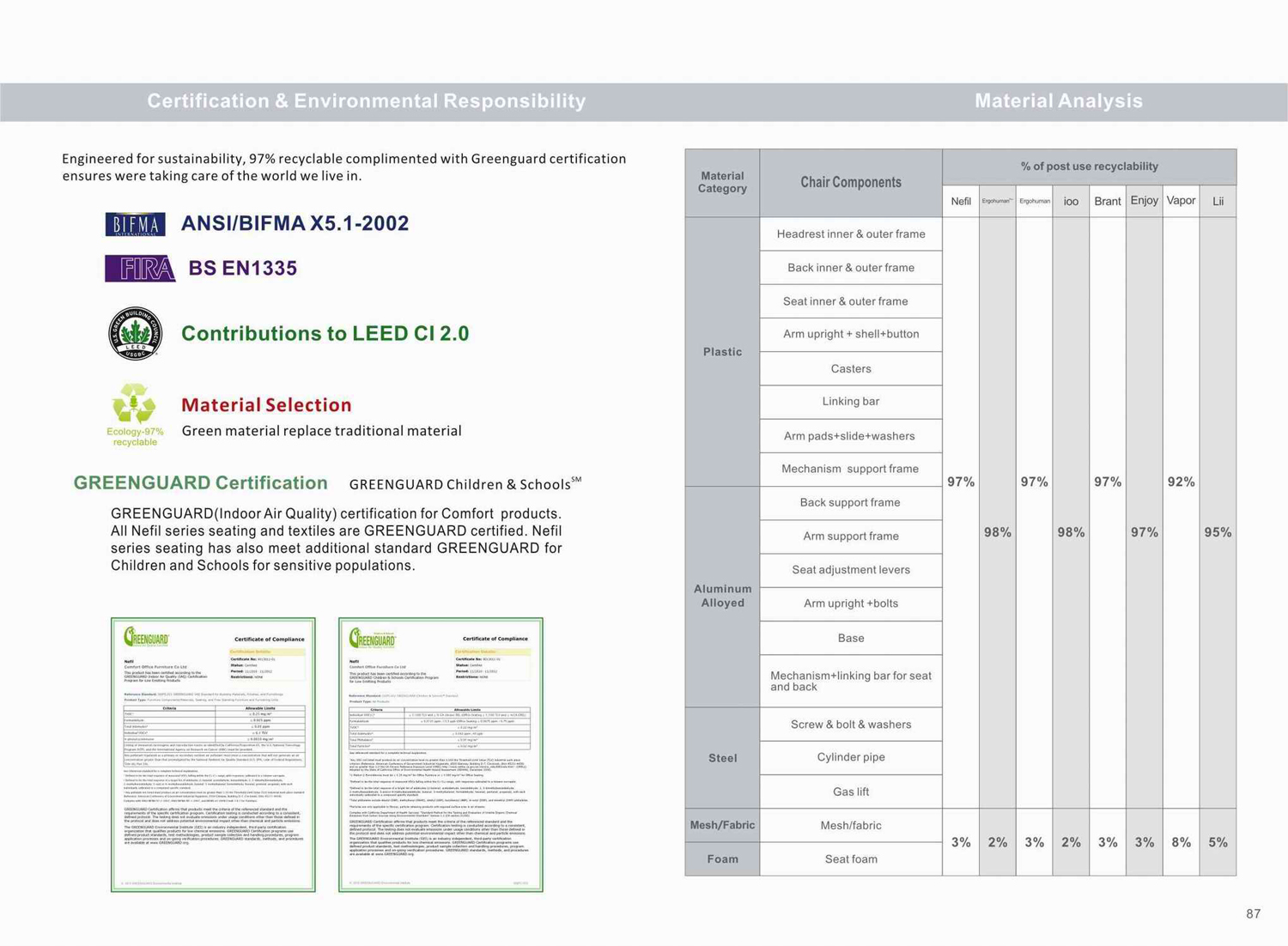The image size is (1288, 946).
Task: Click the page number 87
Action: coord(1253,914)
